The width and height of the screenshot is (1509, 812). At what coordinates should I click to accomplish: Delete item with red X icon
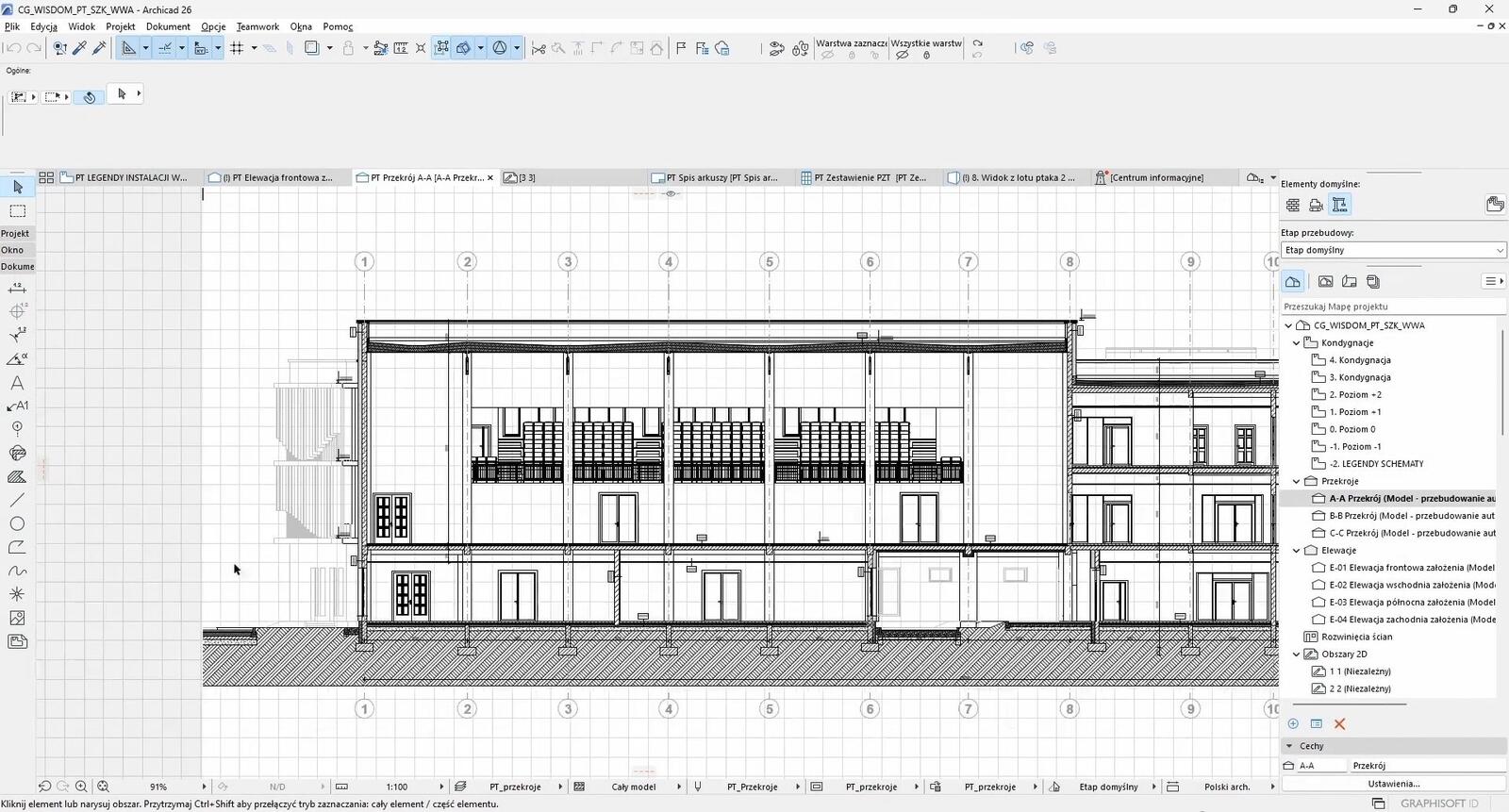(x=1339, y=724)
